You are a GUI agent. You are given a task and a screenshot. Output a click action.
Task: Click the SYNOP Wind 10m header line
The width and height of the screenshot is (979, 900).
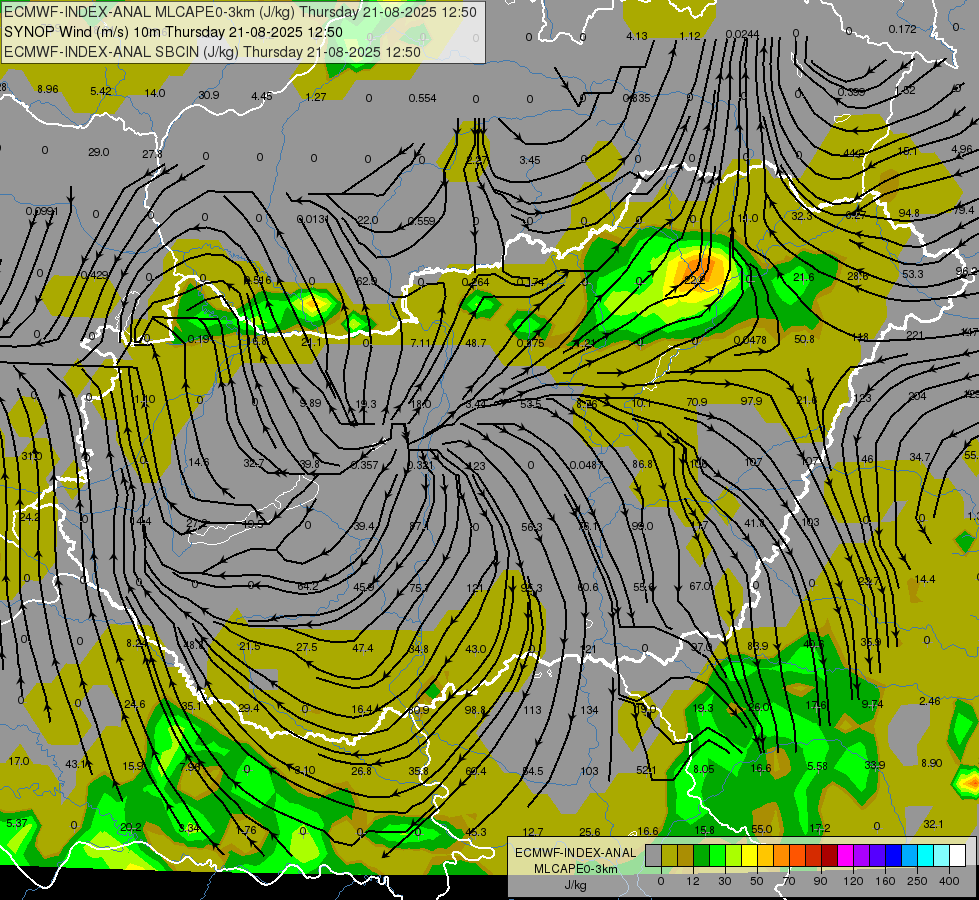[174, 32]
